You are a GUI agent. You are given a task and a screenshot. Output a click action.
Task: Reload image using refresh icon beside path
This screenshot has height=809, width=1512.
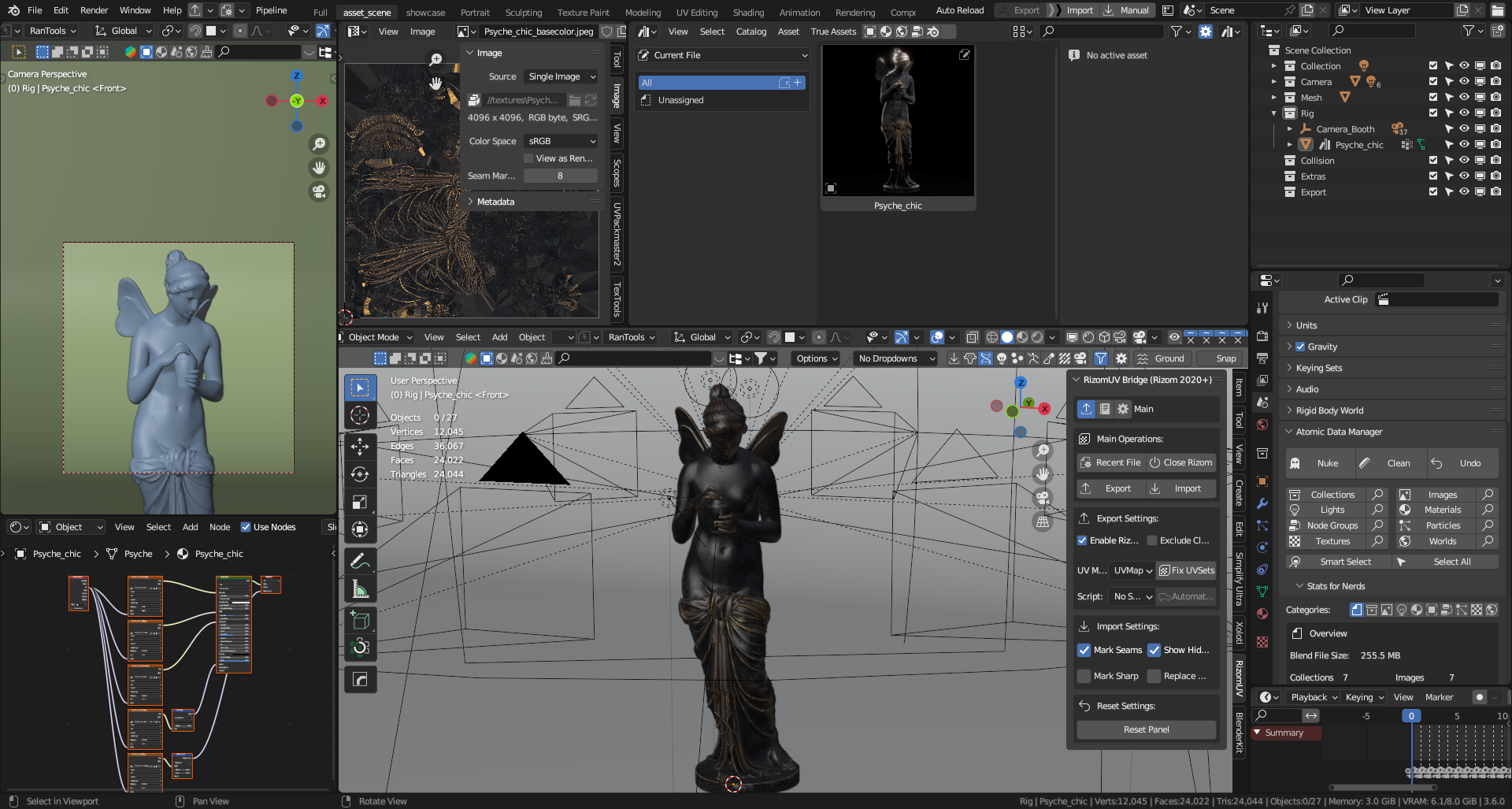pyautogui.click(x=591, y=100)
